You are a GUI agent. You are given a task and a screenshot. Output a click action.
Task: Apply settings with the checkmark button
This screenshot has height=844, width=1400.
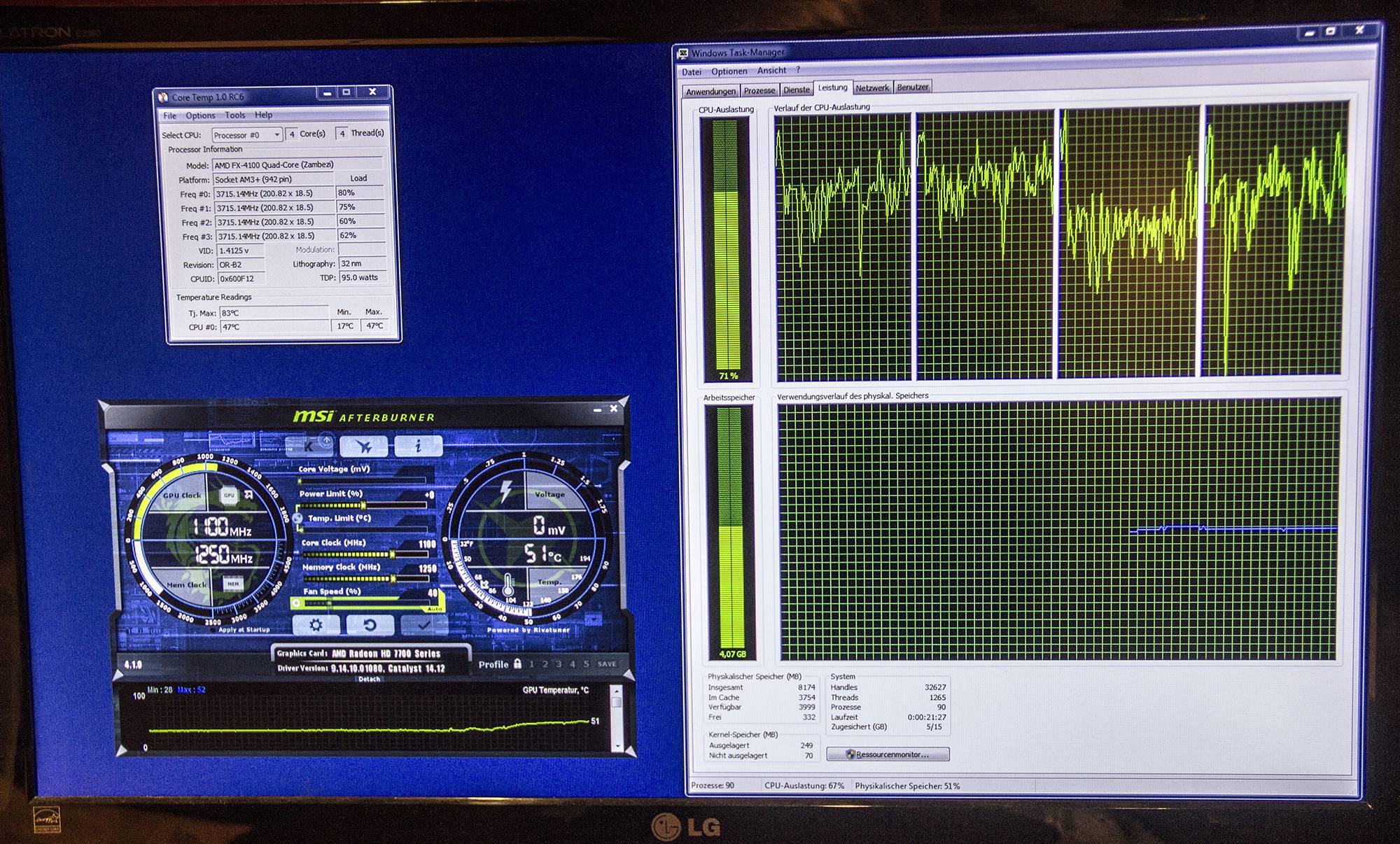tap(423, 624)
